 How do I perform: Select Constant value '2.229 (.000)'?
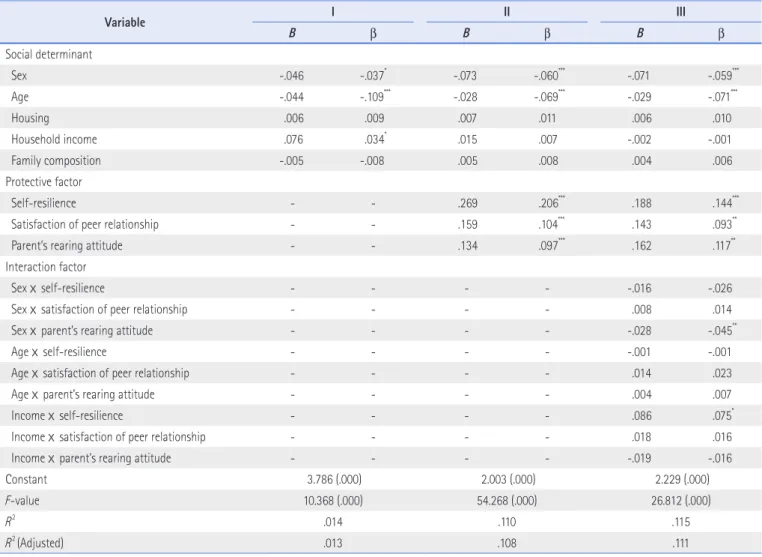point(682,480)
